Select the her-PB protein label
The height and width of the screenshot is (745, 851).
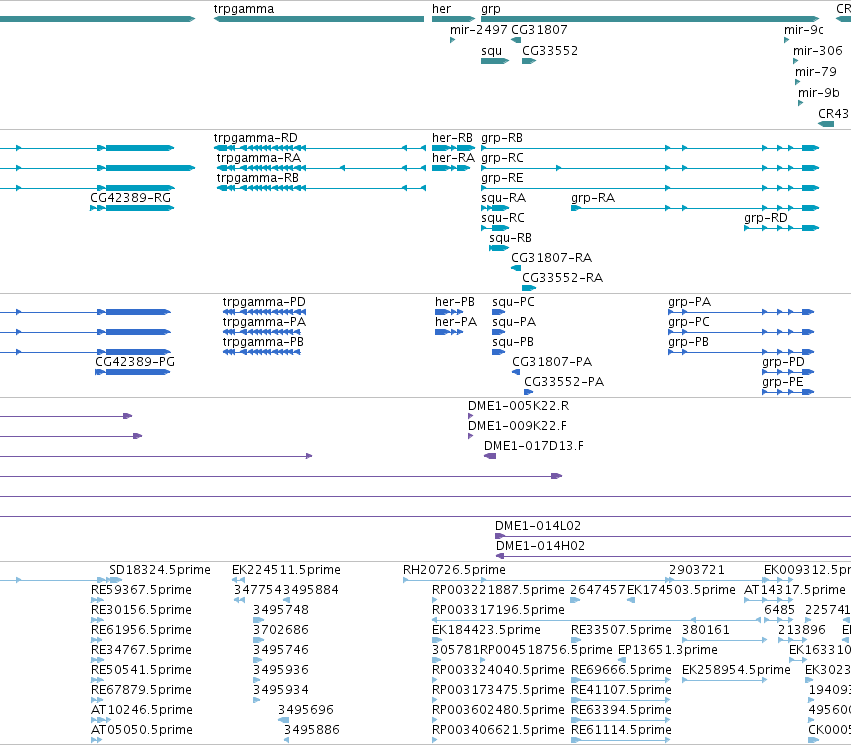(455, 302)
